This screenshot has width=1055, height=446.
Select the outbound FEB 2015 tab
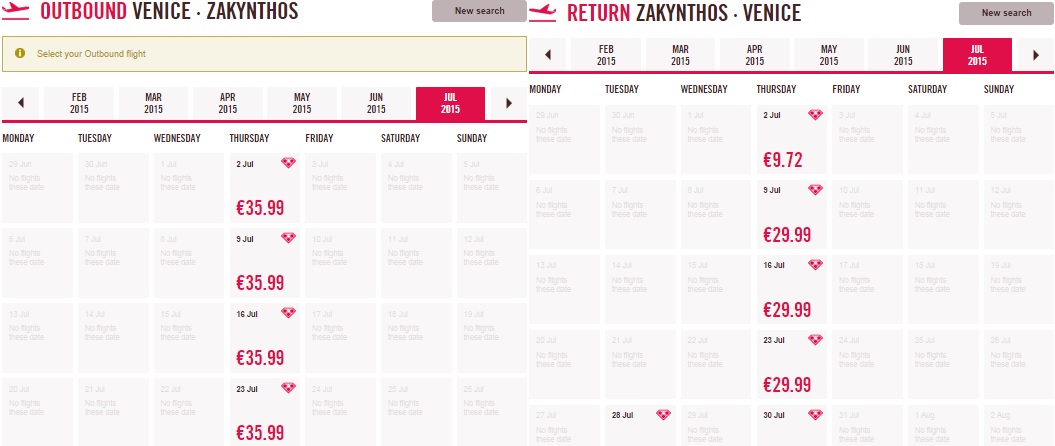(79, 103)
